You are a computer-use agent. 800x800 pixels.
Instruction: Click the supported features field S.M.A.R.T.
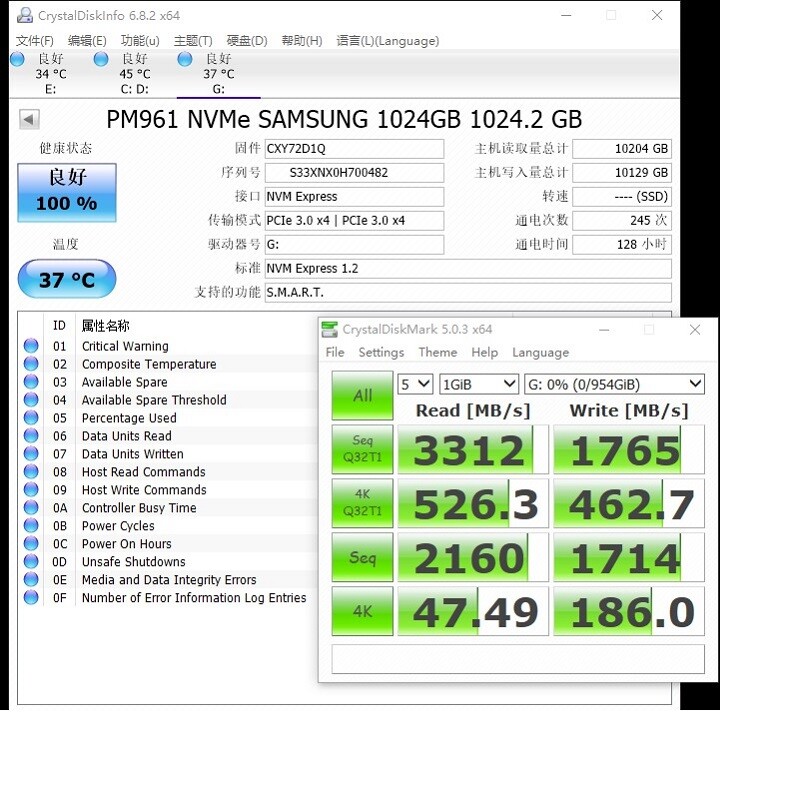(x=468, y=292)
